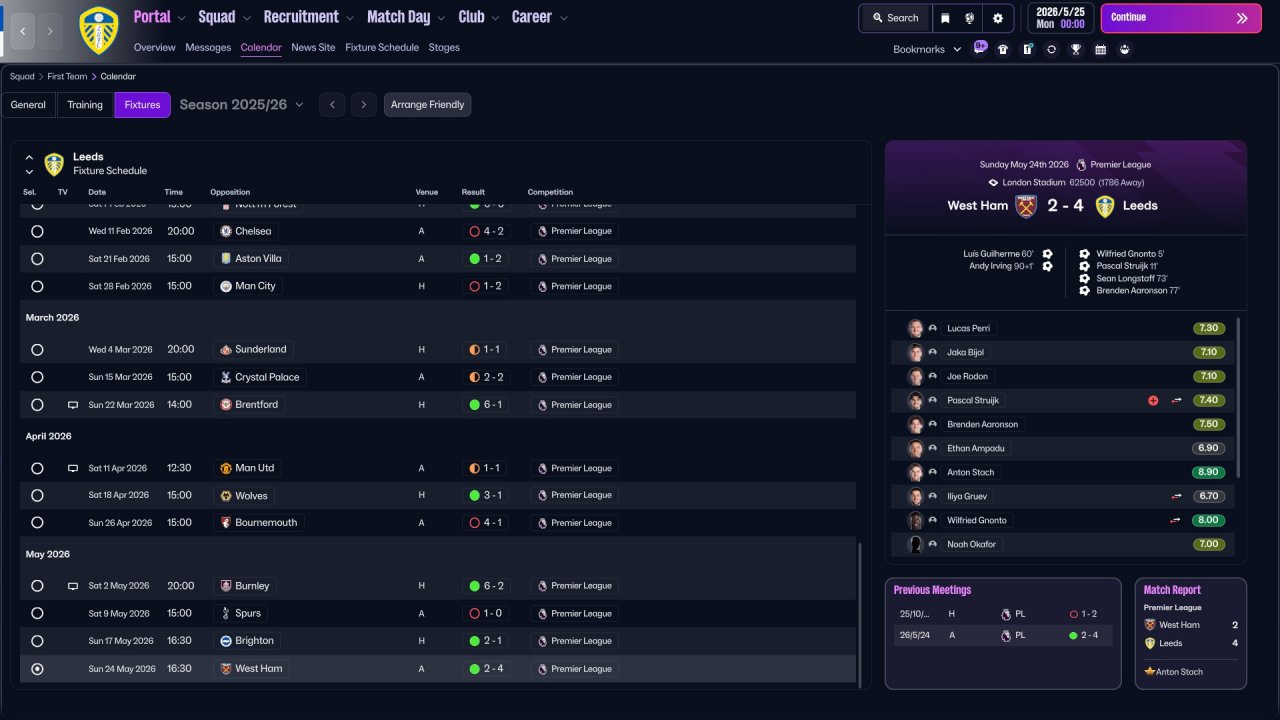Click Anton Stoch's face portrait
Image resolution: width=1280 pixels, height=720 pixels.
click(915, 472)
